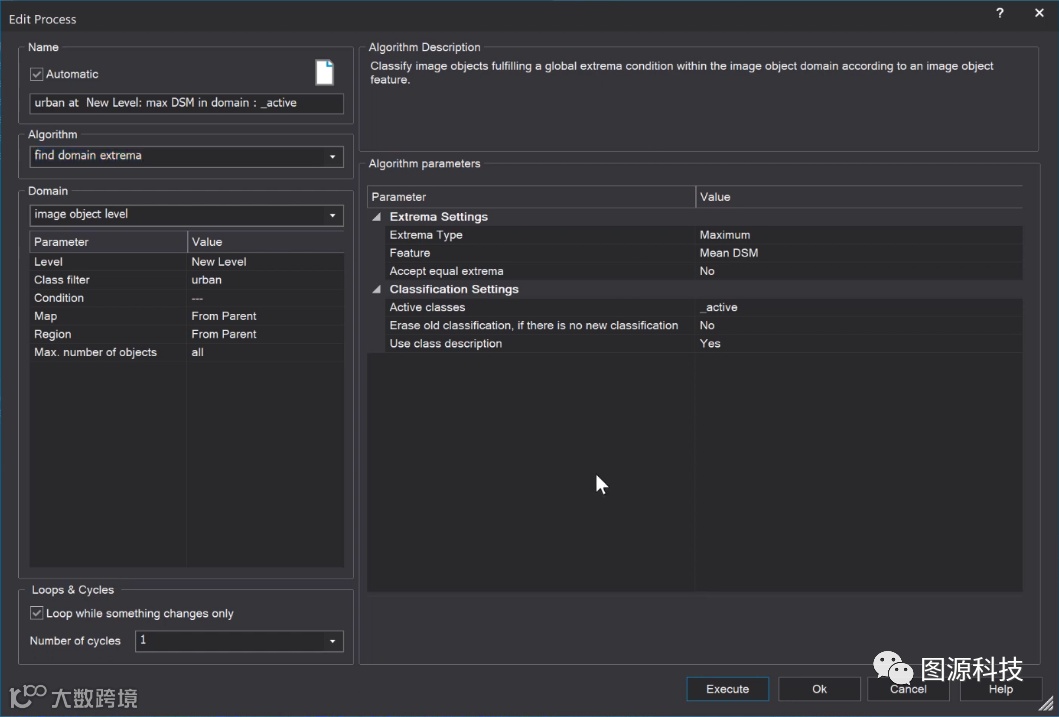Click the Ok button
Image resolution: width=1059 pixels, height=717 pixels.
coord(819,689)
